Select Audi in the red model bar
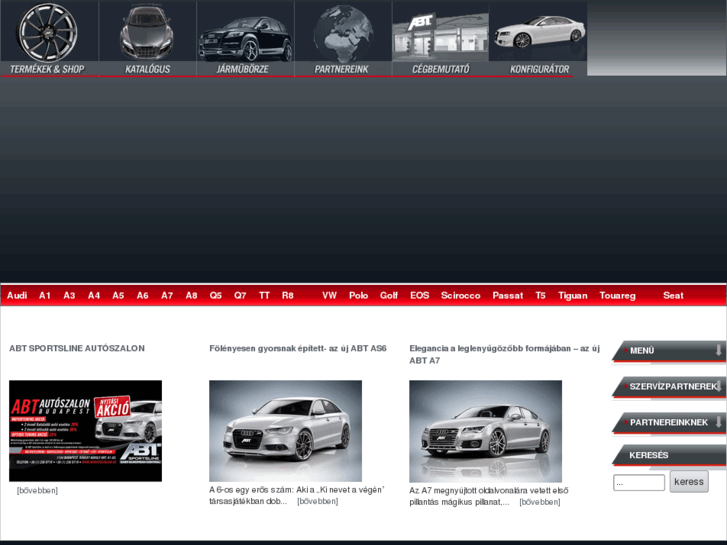Screen dimensions: 727x545 (x=17, y=296)
